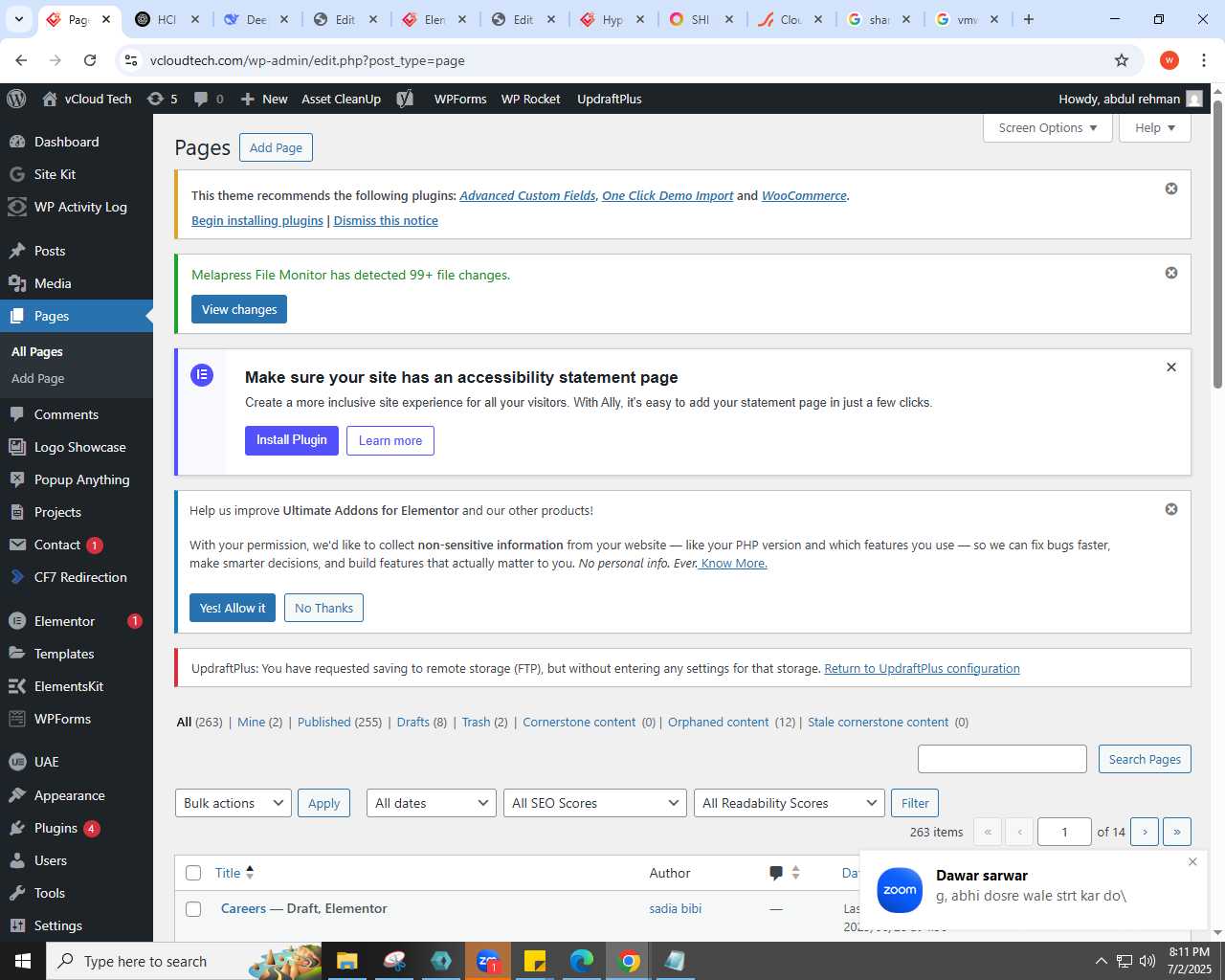Dismiss the Ultimate Addons for Elementor notice
1225x980 pixels.
(1170, 509)
